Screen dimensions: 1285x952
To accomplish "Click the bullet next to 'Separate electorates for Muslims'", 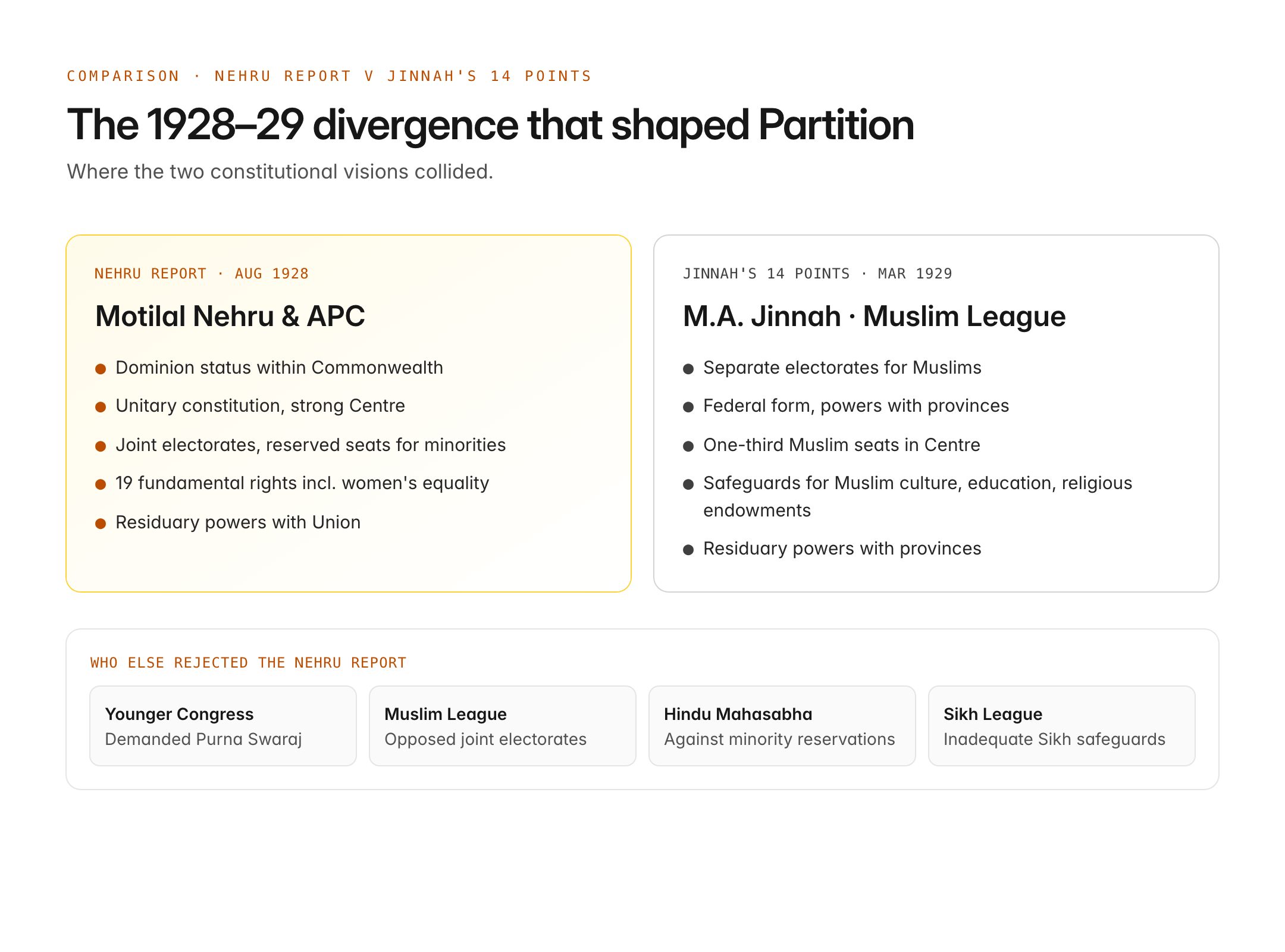I will pyautogui.click(x=688, y=368).
